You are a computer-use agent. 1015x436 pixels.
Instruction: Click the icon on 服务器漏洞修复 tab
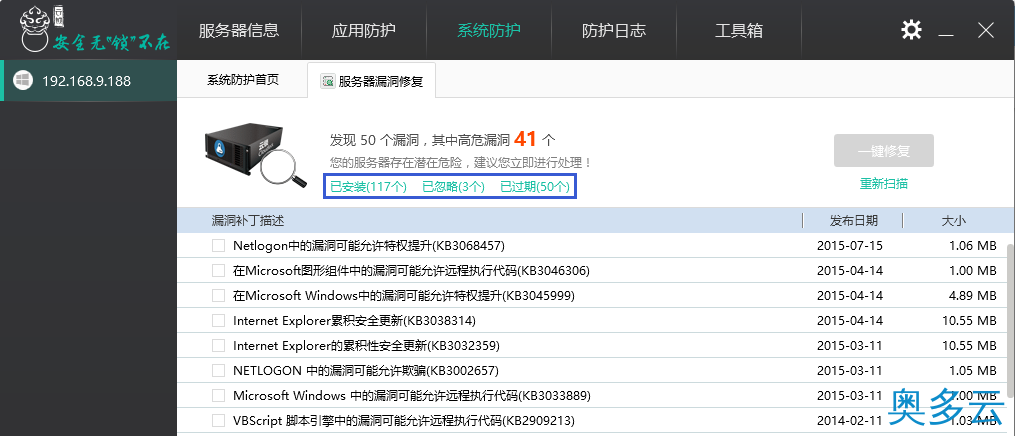[328, 82]
